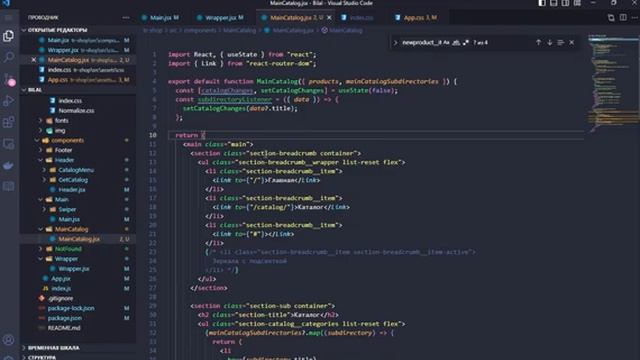Expand the NotFound folder

coord(40,249)
